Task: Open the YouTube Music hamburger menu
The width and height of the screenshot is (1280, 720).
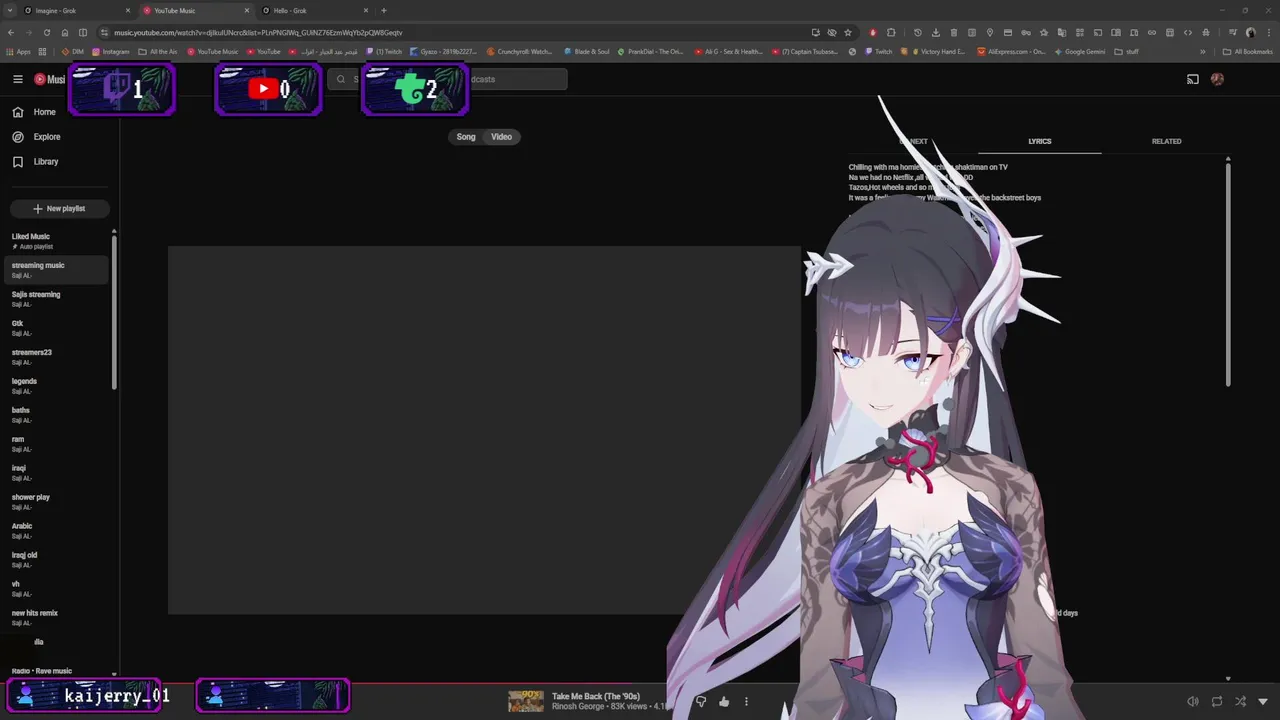Action: tap(18, 79)
